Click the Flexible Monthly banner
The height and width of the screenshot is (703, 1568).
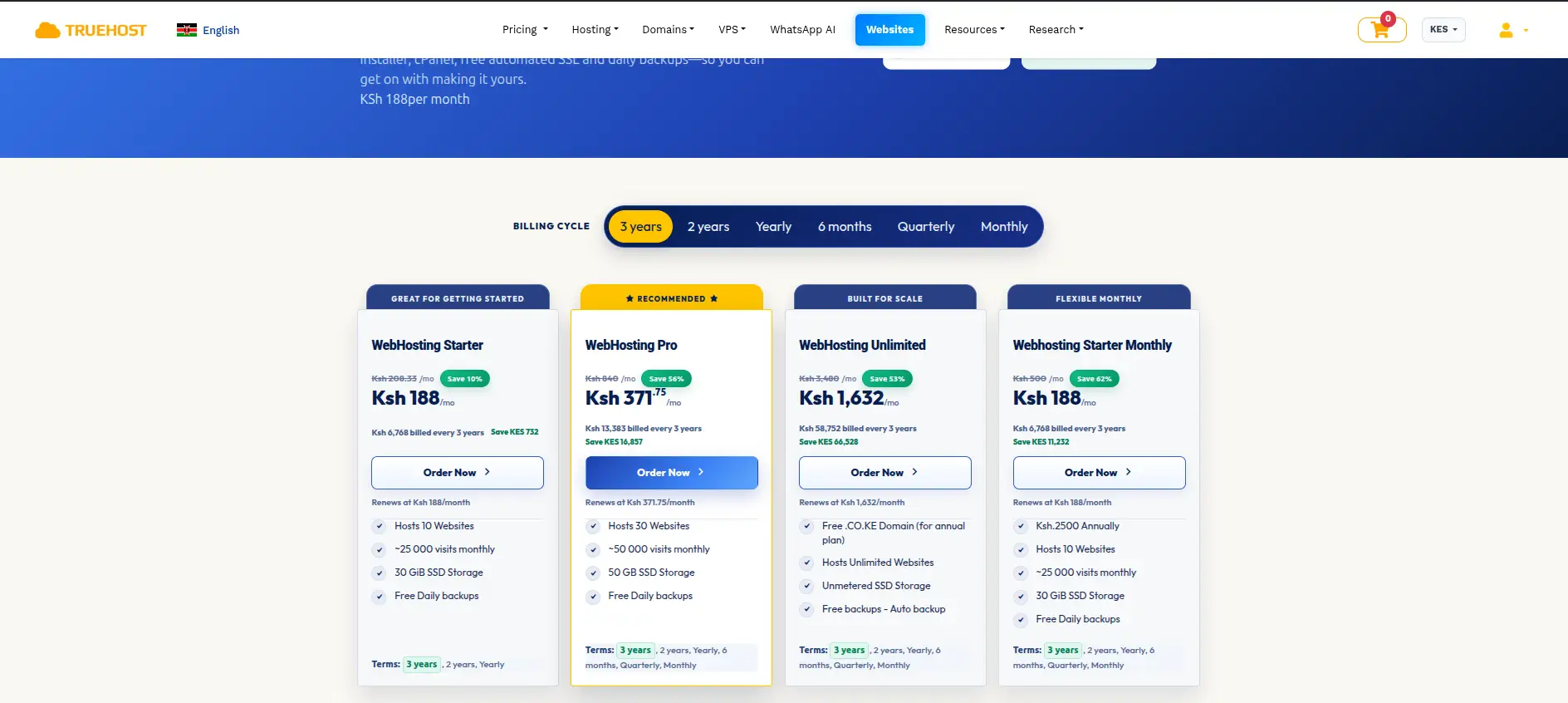(x=1099, y=297)
